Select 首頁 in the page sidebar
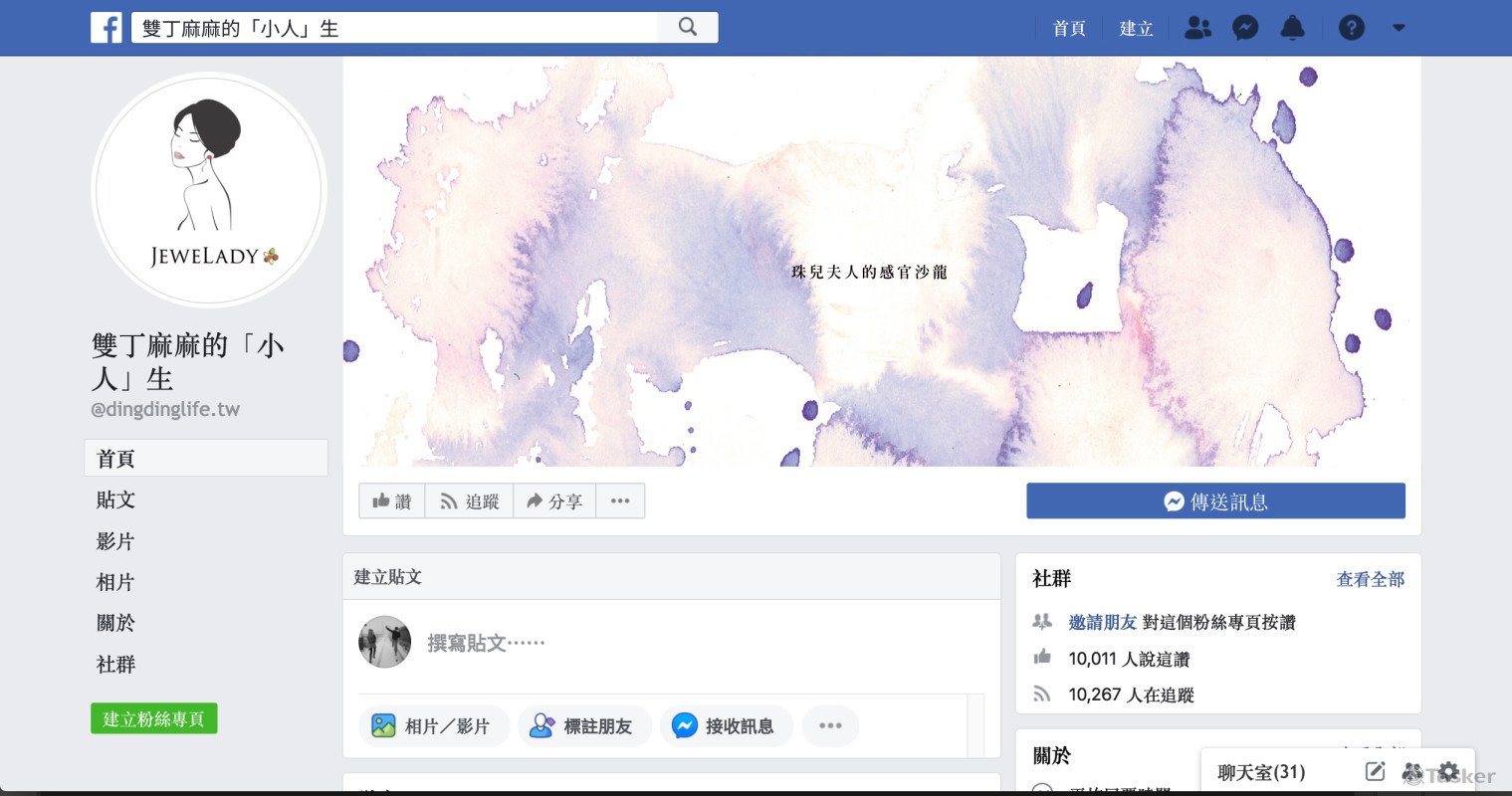 coord(206,458)
